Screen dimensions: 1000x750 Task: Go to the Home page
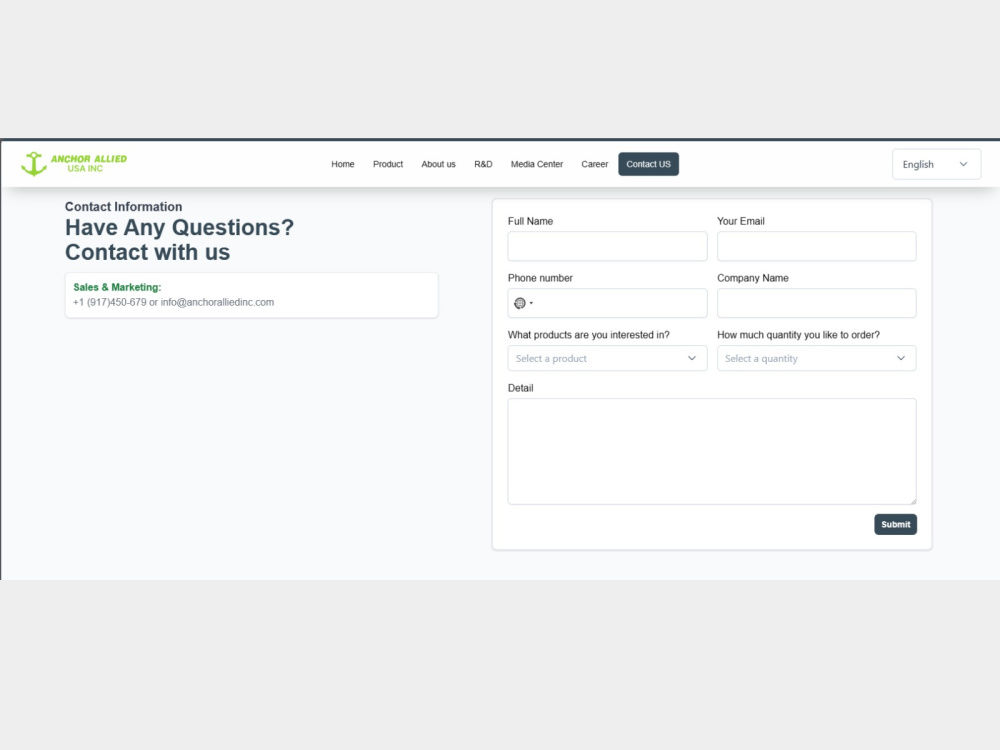[342, 164]
